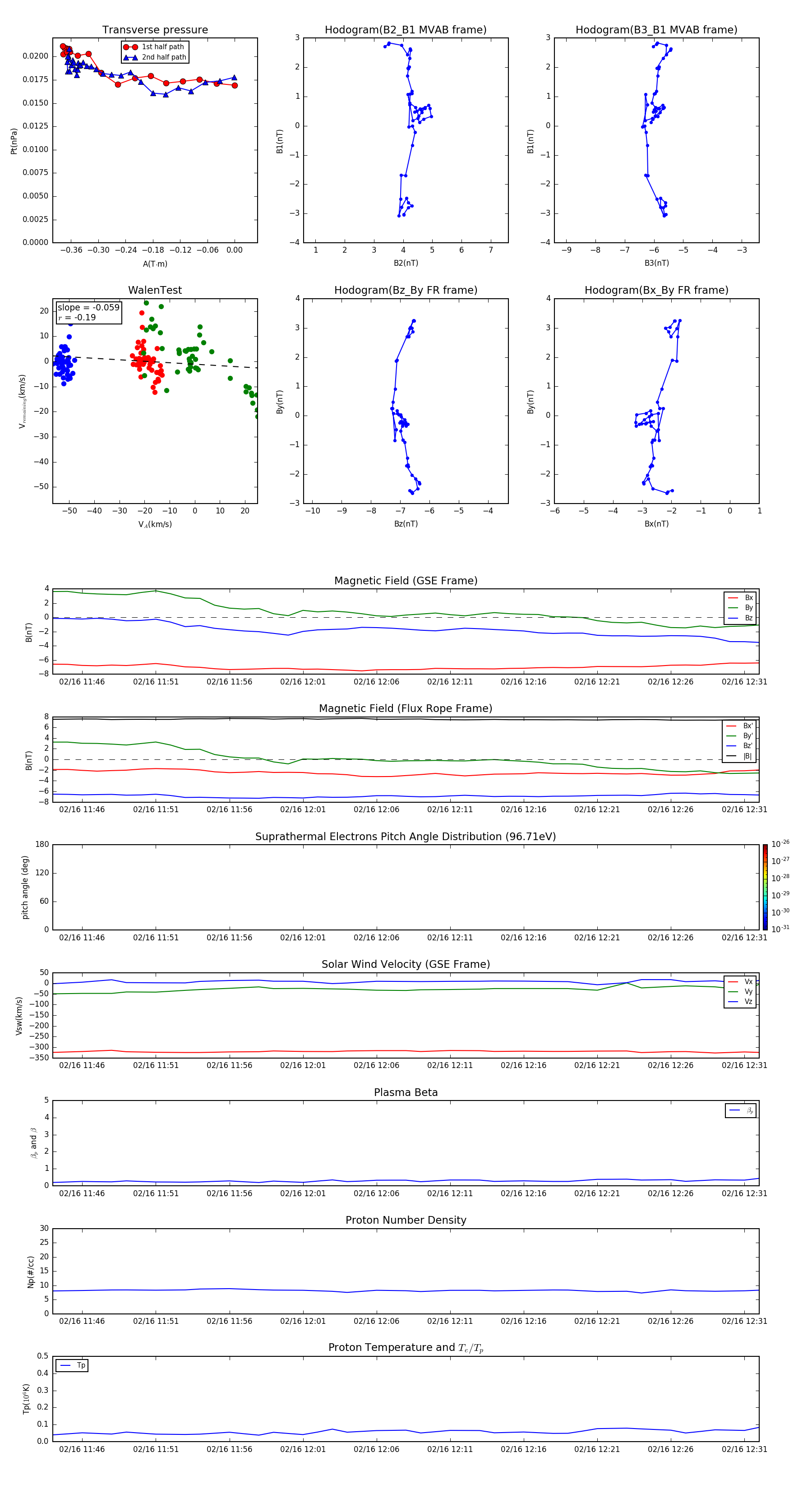Click the "Hodogram(Bz_By FR frame)" title

[406, 290]
